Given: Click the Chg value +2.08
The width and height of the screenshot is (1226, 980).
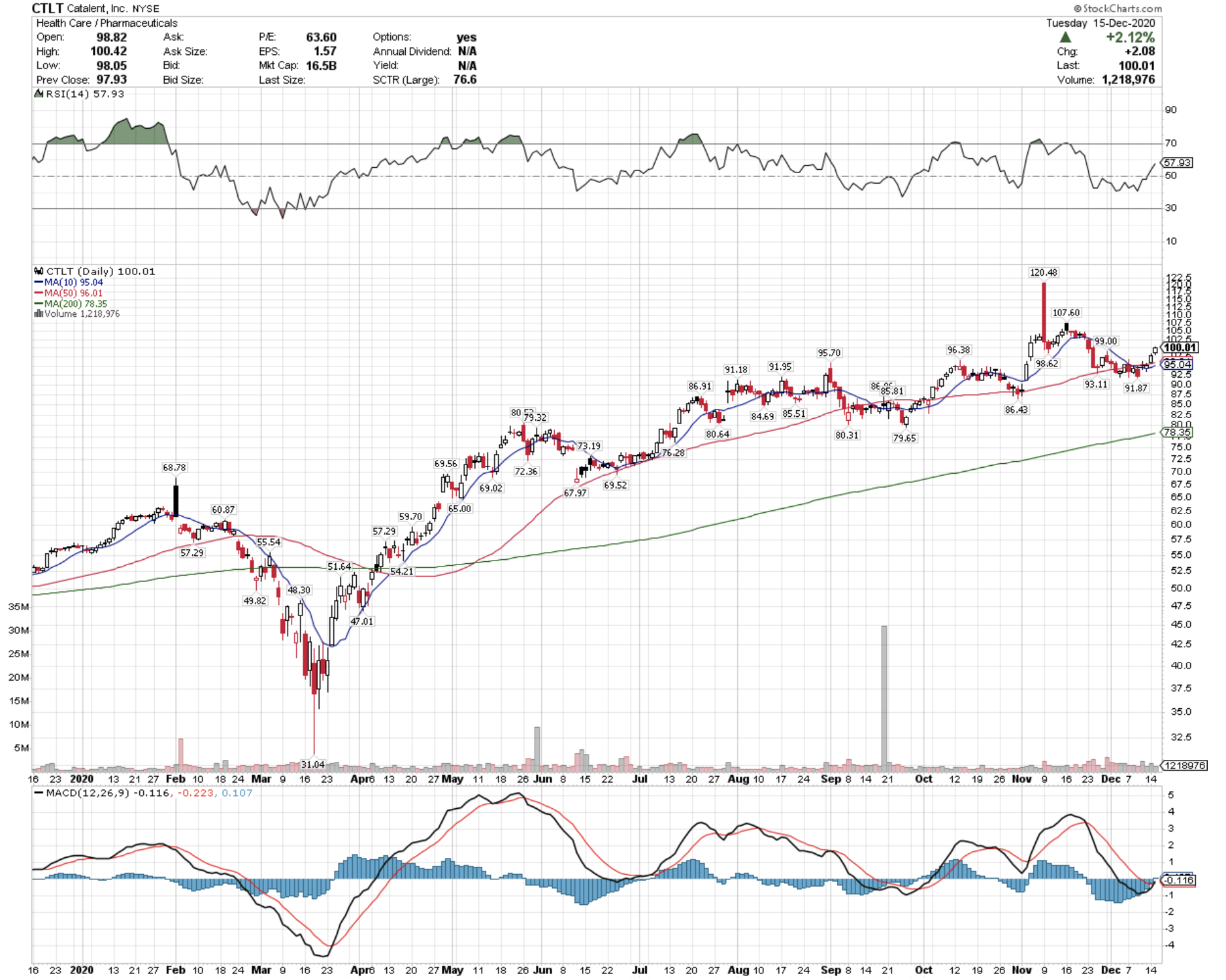Looking at the screenshot, I should 1139,51.
